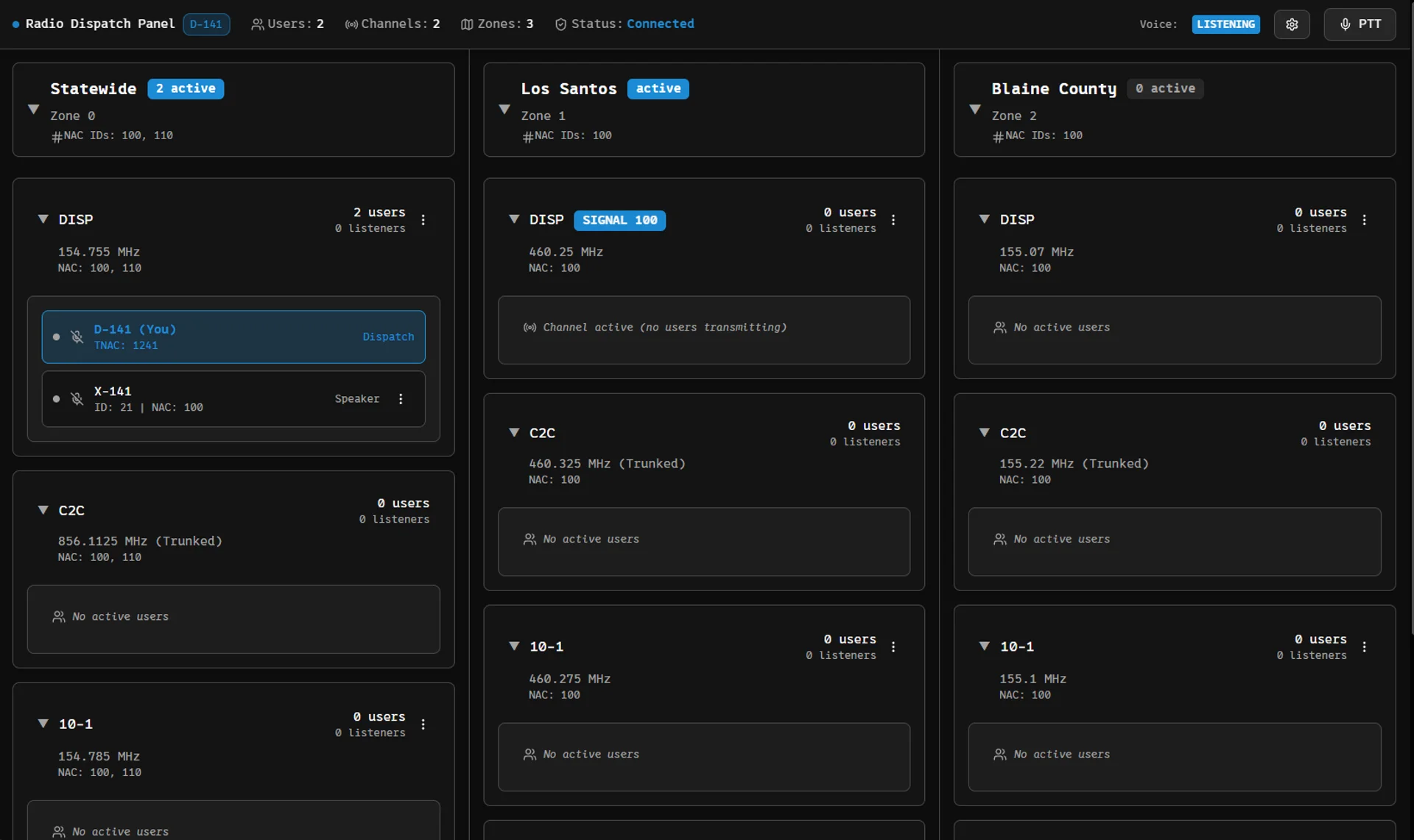Open Blaine County 10-1 channel options
Image resolution: width=1414 pixels, height=840 pixels.
[1364, 647]
